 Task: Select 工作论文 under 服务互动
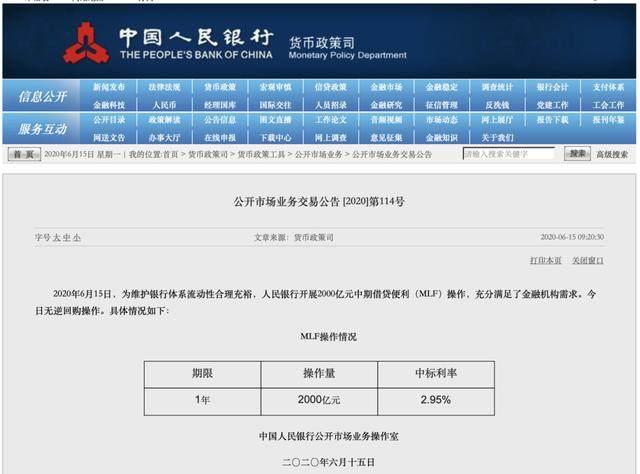331,120
